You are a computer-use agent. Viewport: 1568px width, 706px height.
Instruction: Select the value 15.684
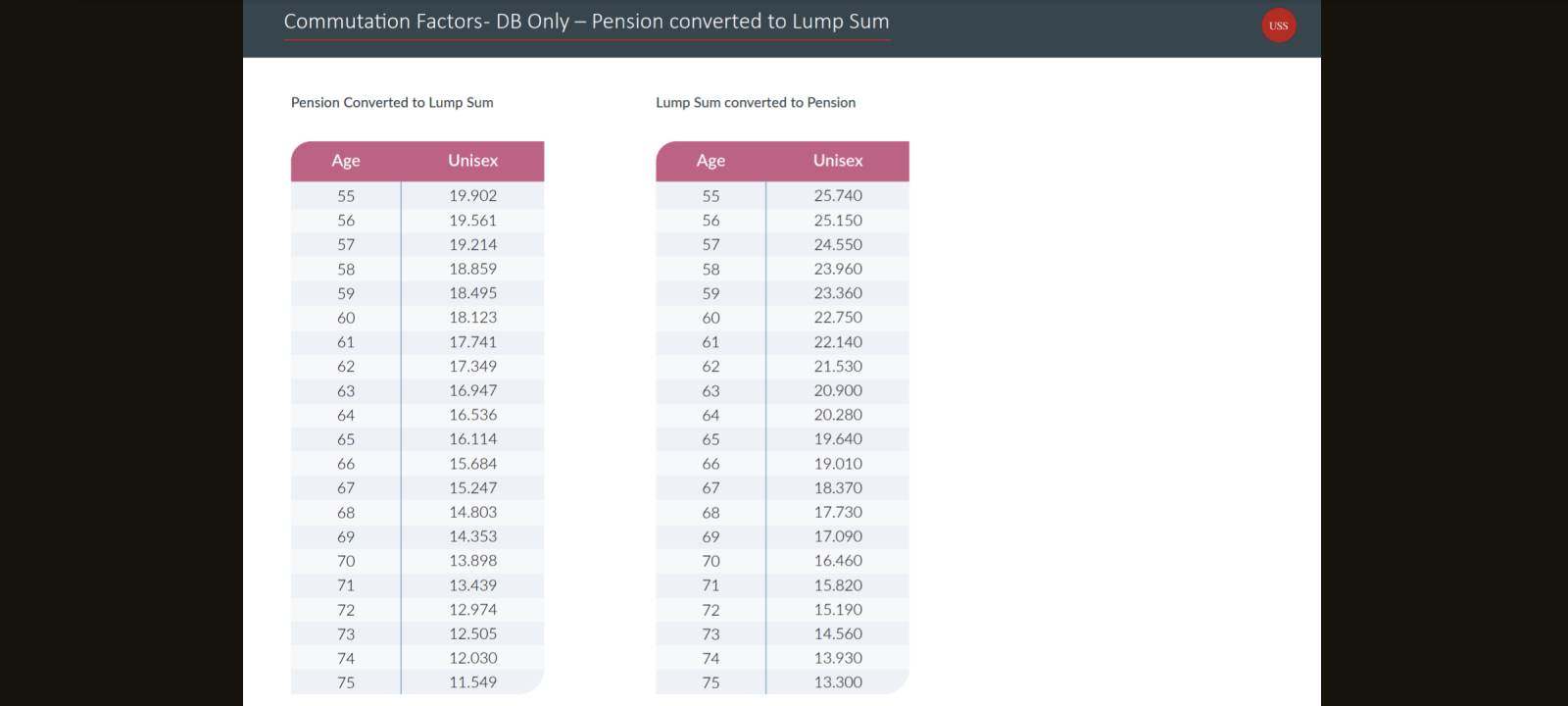(x=473, y=464)
